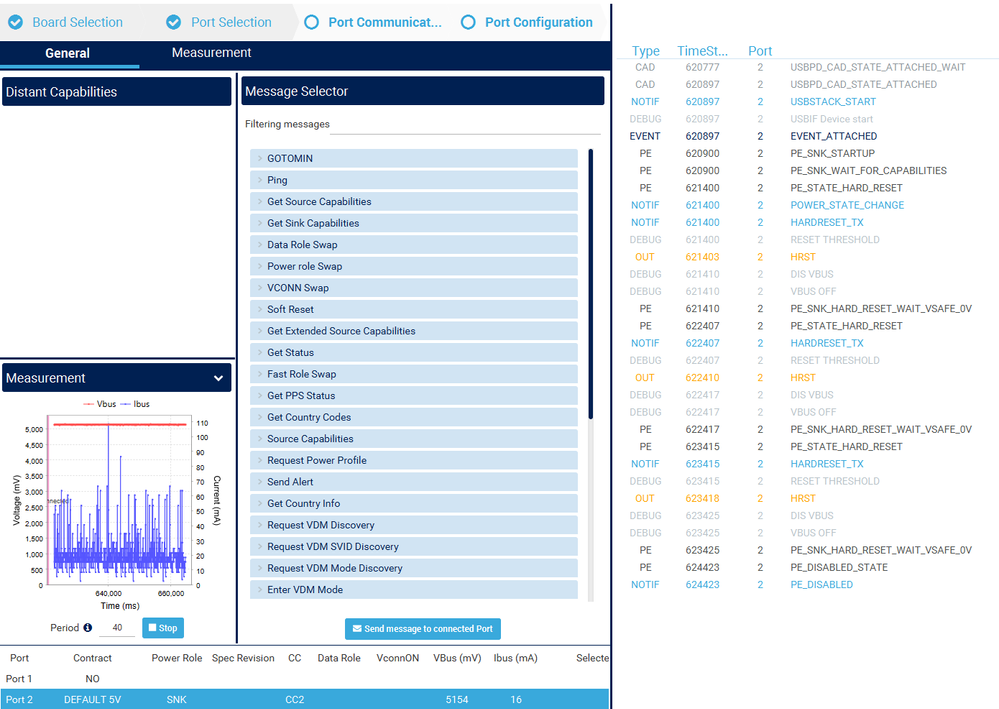Click the Ibus legend marker
The image size is (999, 709).
coord(125,404)
